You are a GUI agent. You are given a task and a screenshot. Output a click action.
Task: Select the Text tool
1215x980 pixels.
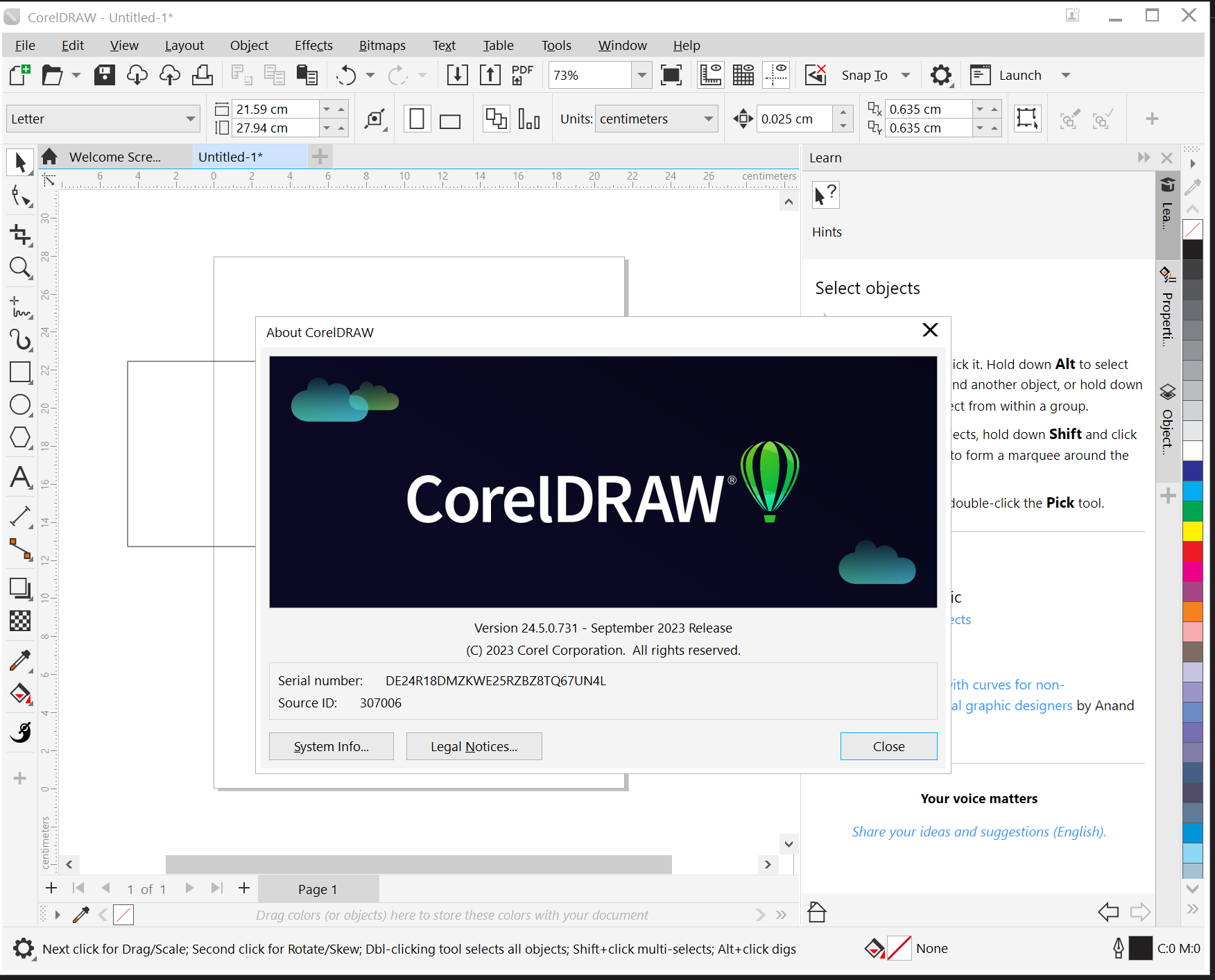click(20, 477)
